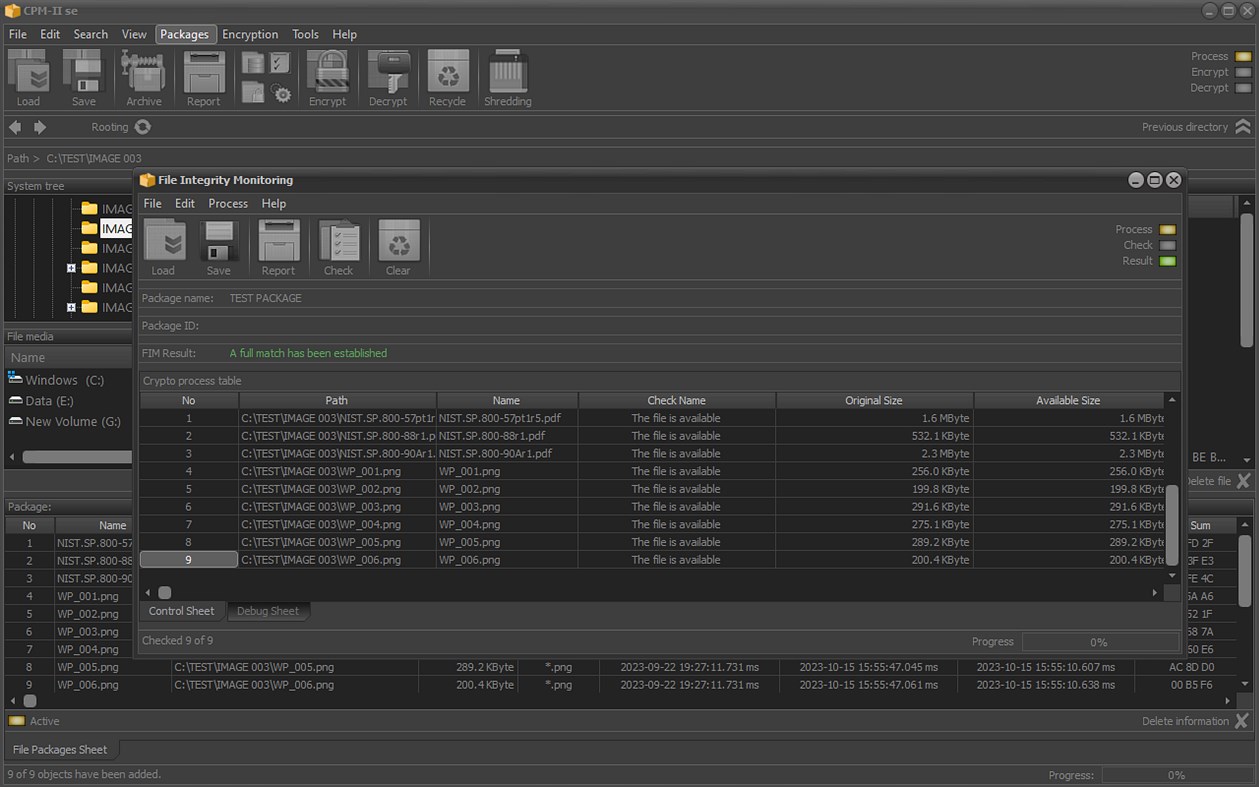
Task: Click the File media Name column header
Action: click(69, 357)
